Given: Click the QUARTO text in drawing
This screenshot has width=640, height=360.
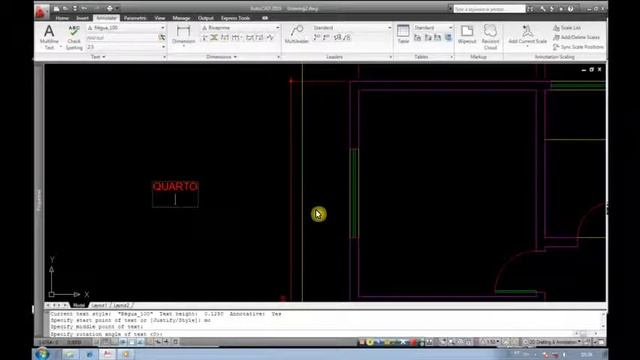Looking at the screenshot, I should tap(175, 186).
